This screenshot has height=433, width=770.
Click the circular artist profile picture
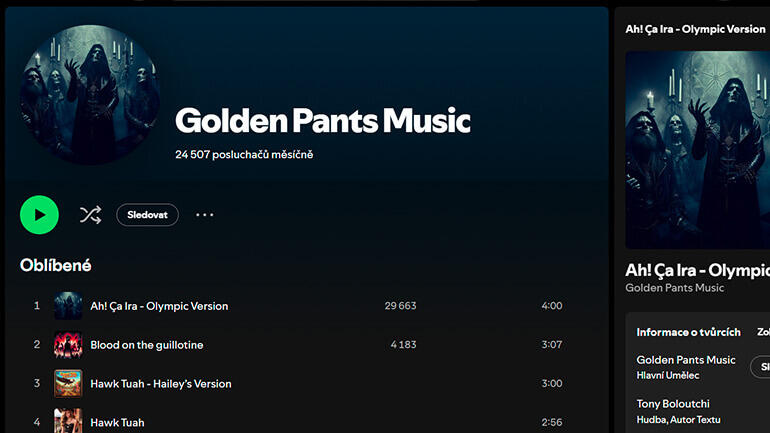pyautogui.click(x=90, y=95)
